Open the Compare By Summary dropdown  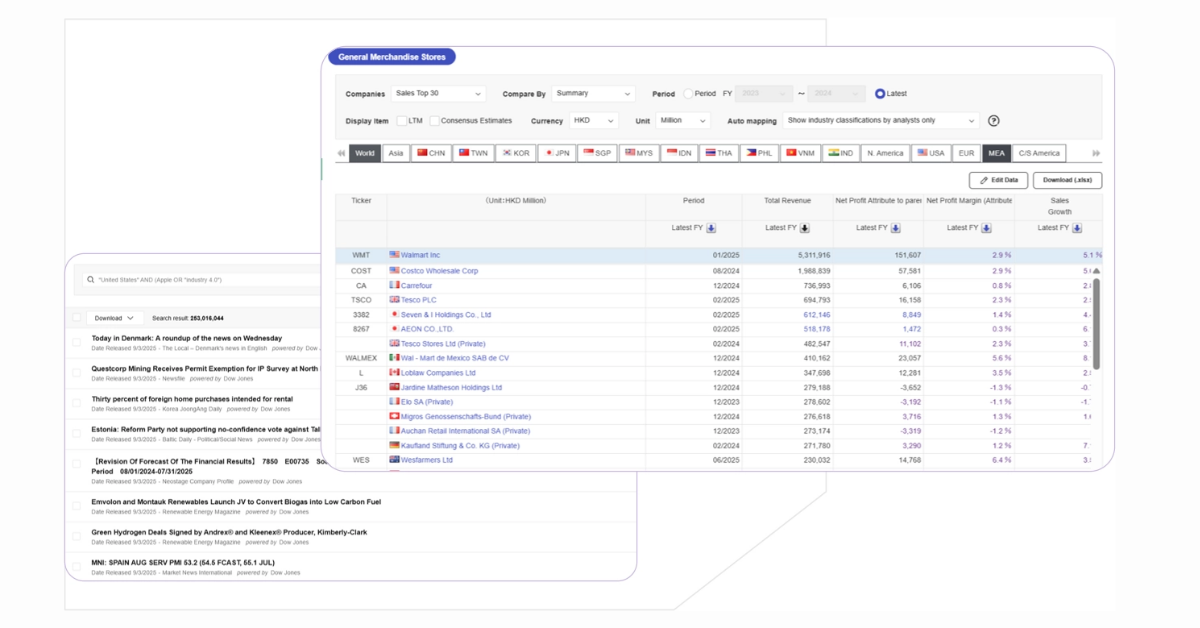(x=594, y=93)
